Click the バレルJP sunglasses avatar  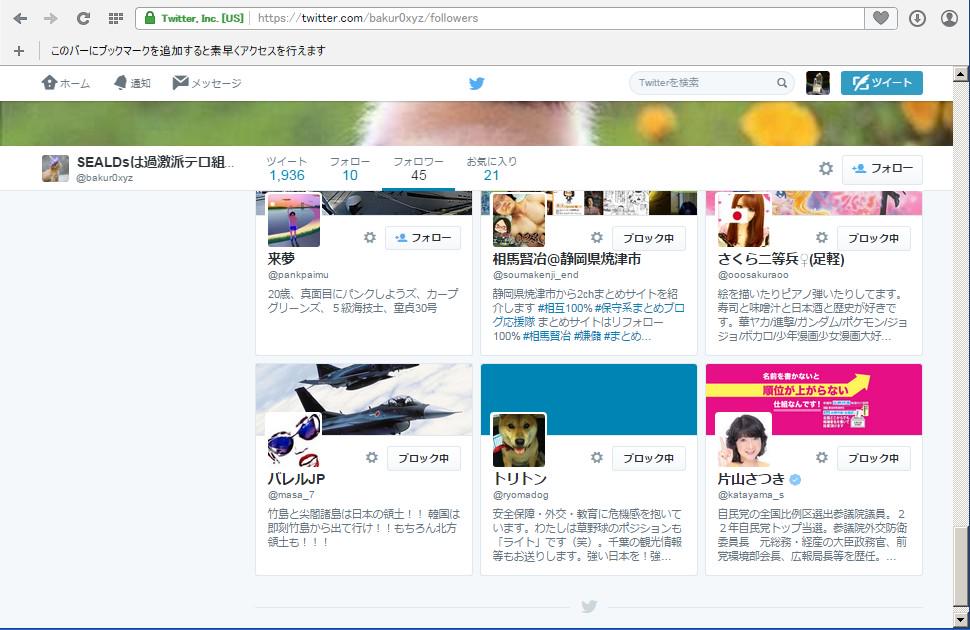[x=294, y=440]
